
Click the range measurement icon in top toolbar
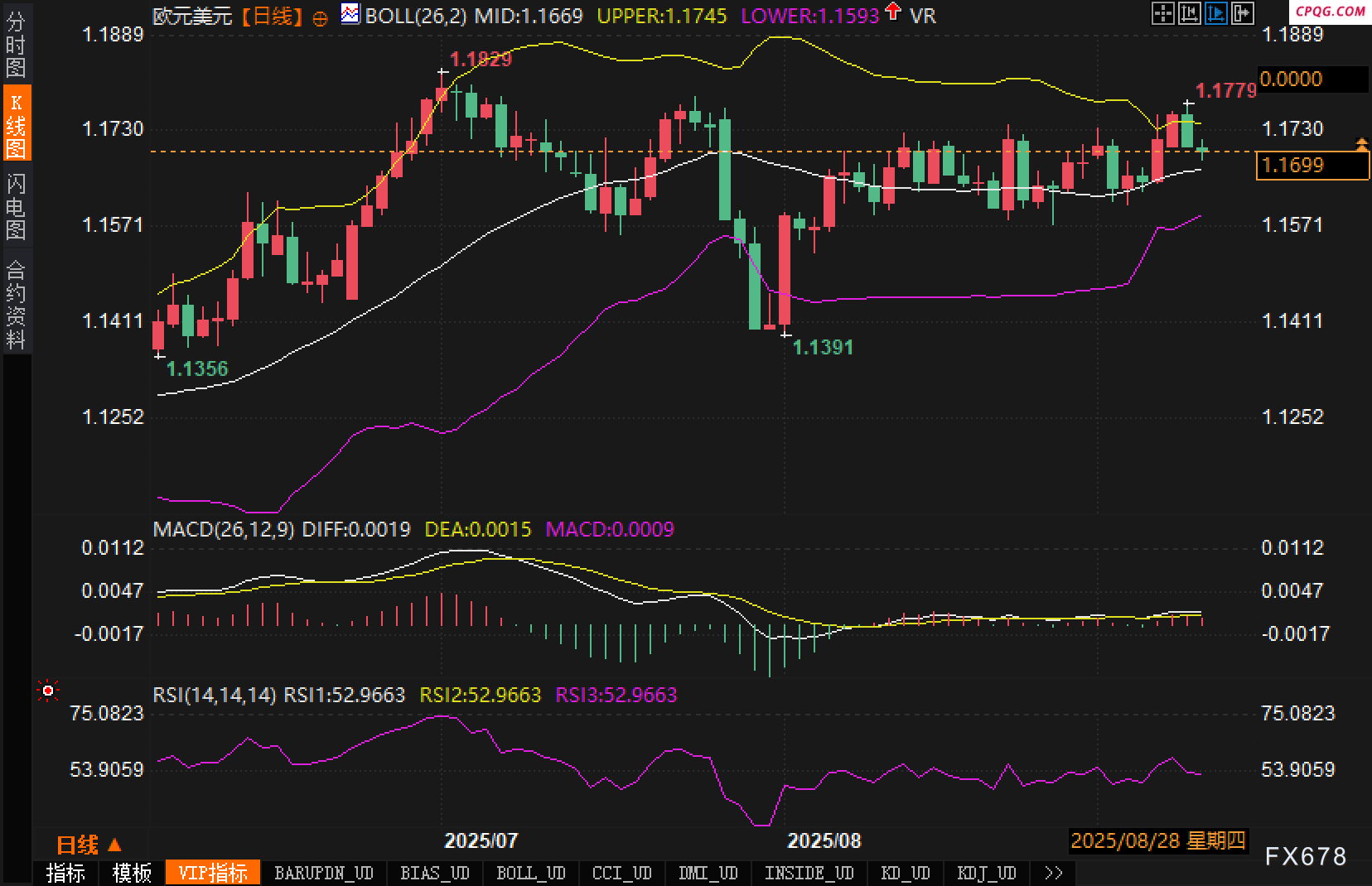(1190, 13)
